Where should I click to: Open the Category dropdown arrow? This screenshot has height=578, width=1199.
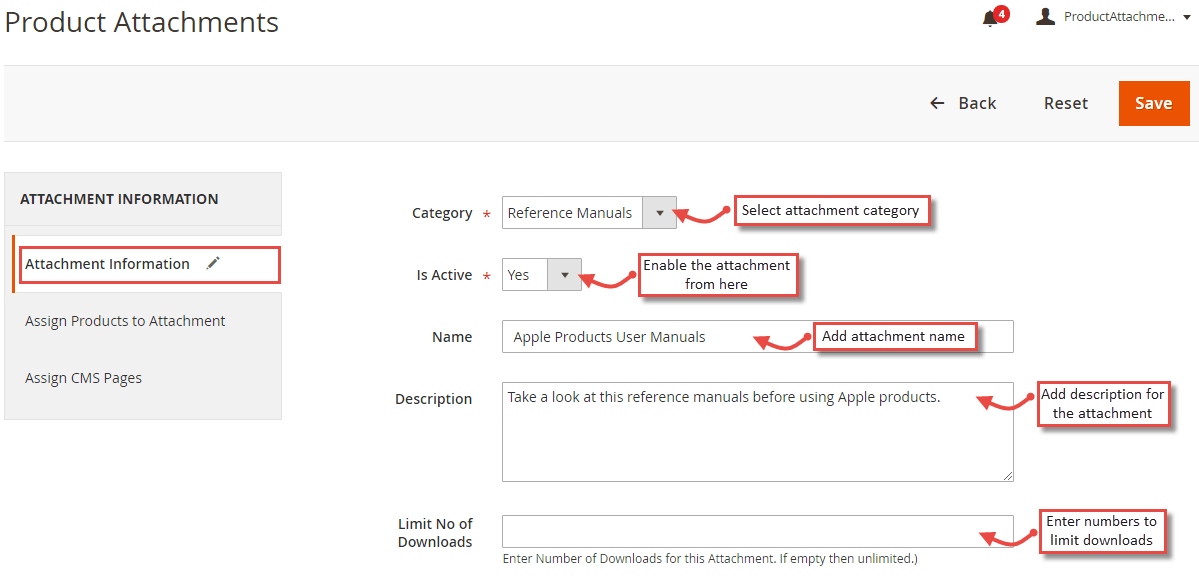659,213
